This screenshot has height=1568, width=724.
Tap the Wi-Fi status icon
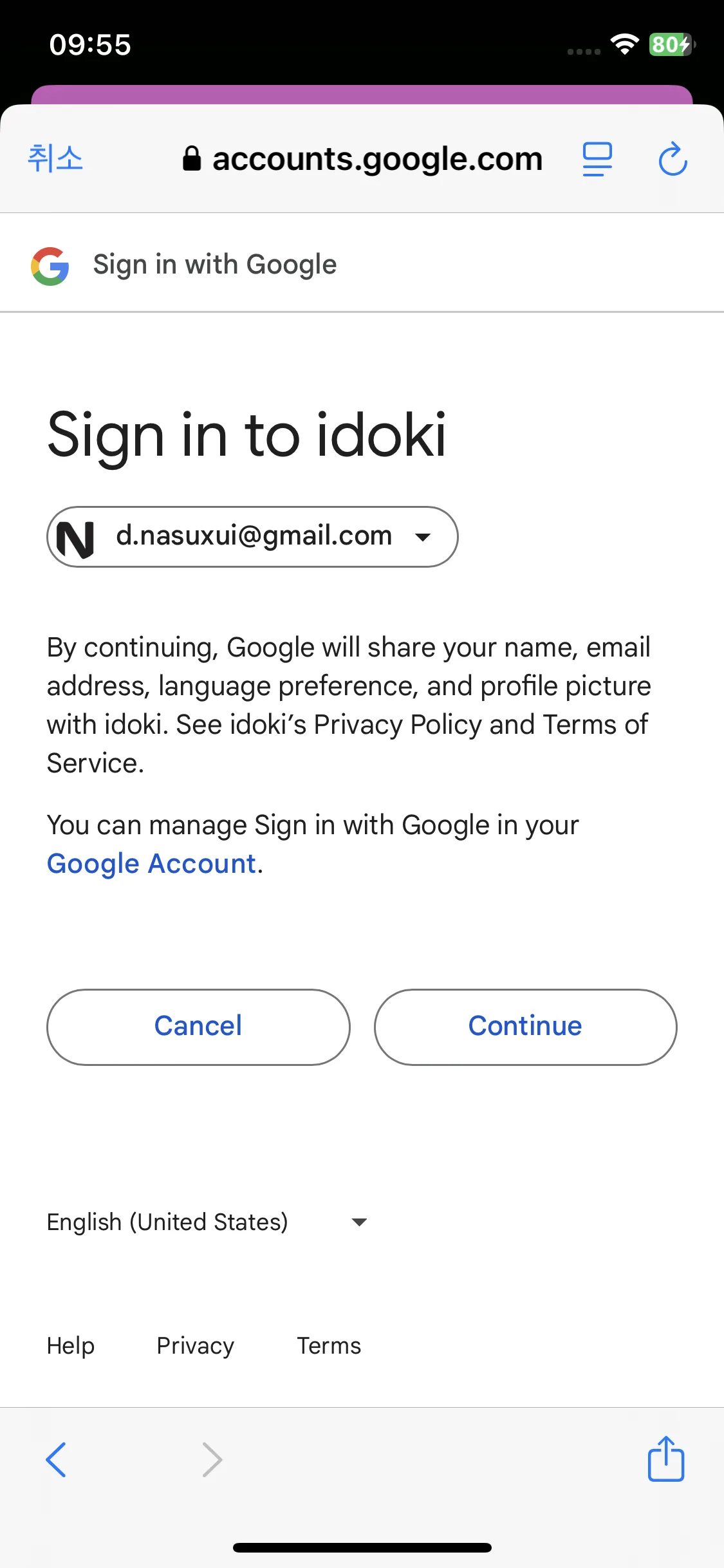[624, 44]
